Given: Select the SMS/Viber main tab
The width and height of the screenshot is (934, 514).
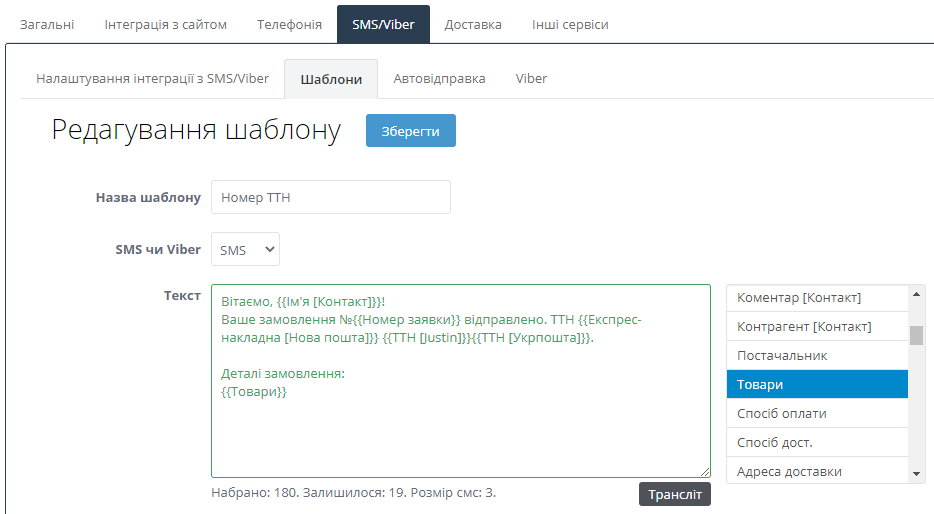Looking at the screenshot, I should tap(383, 24).
